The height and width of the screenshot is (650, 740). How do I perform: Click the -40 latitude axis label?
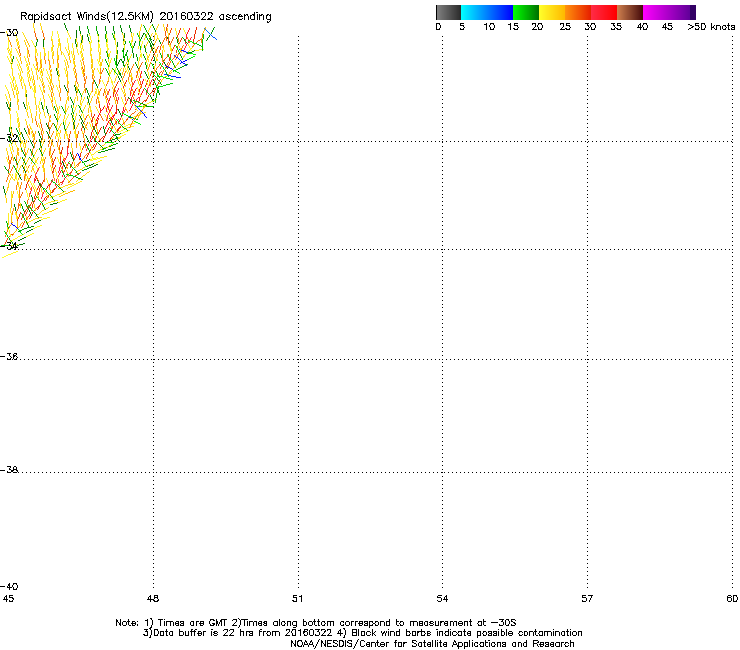click(x=9, y=586)
